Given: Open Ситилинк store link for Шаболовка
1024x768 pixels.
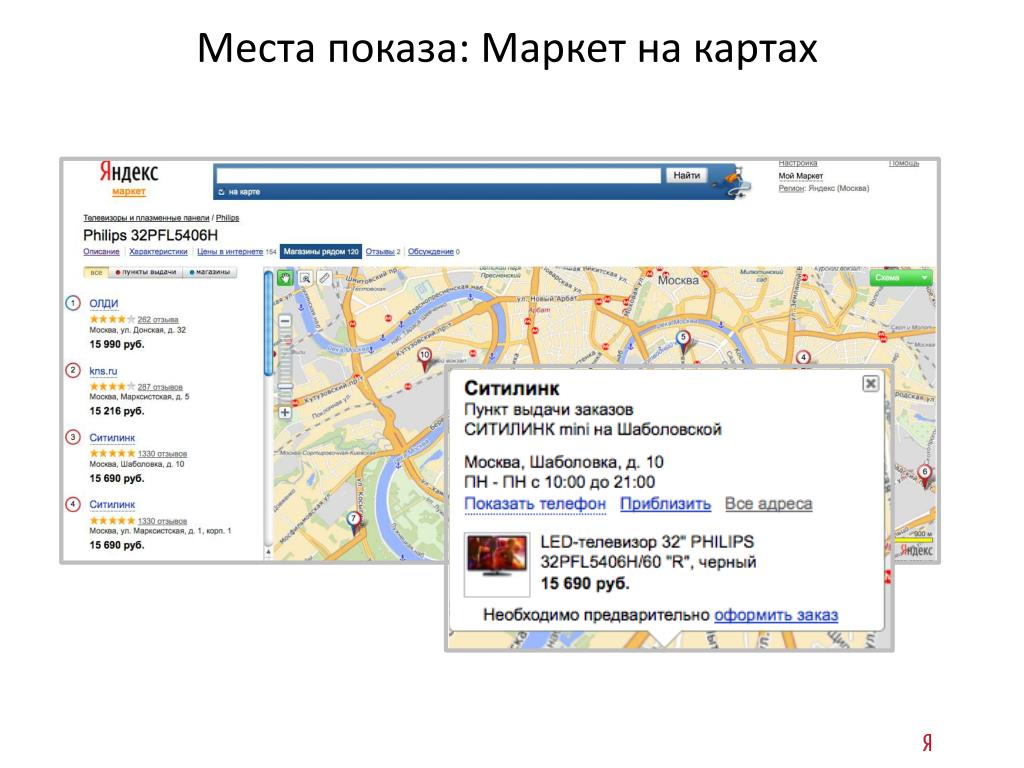Looking at the screenshot, I should 112,438.
